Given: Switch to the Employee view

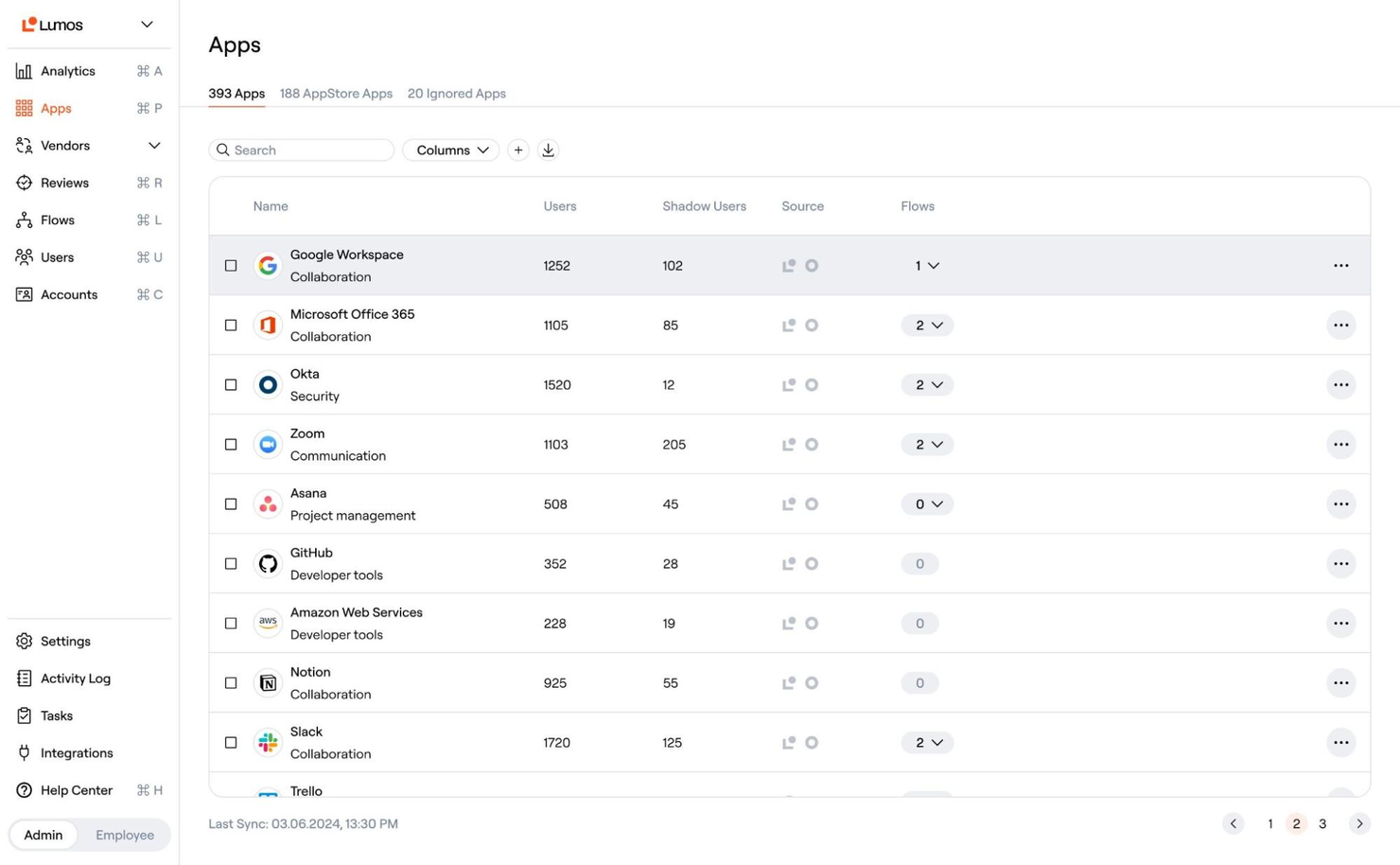Looking at the screenshot, I should 124,835.
